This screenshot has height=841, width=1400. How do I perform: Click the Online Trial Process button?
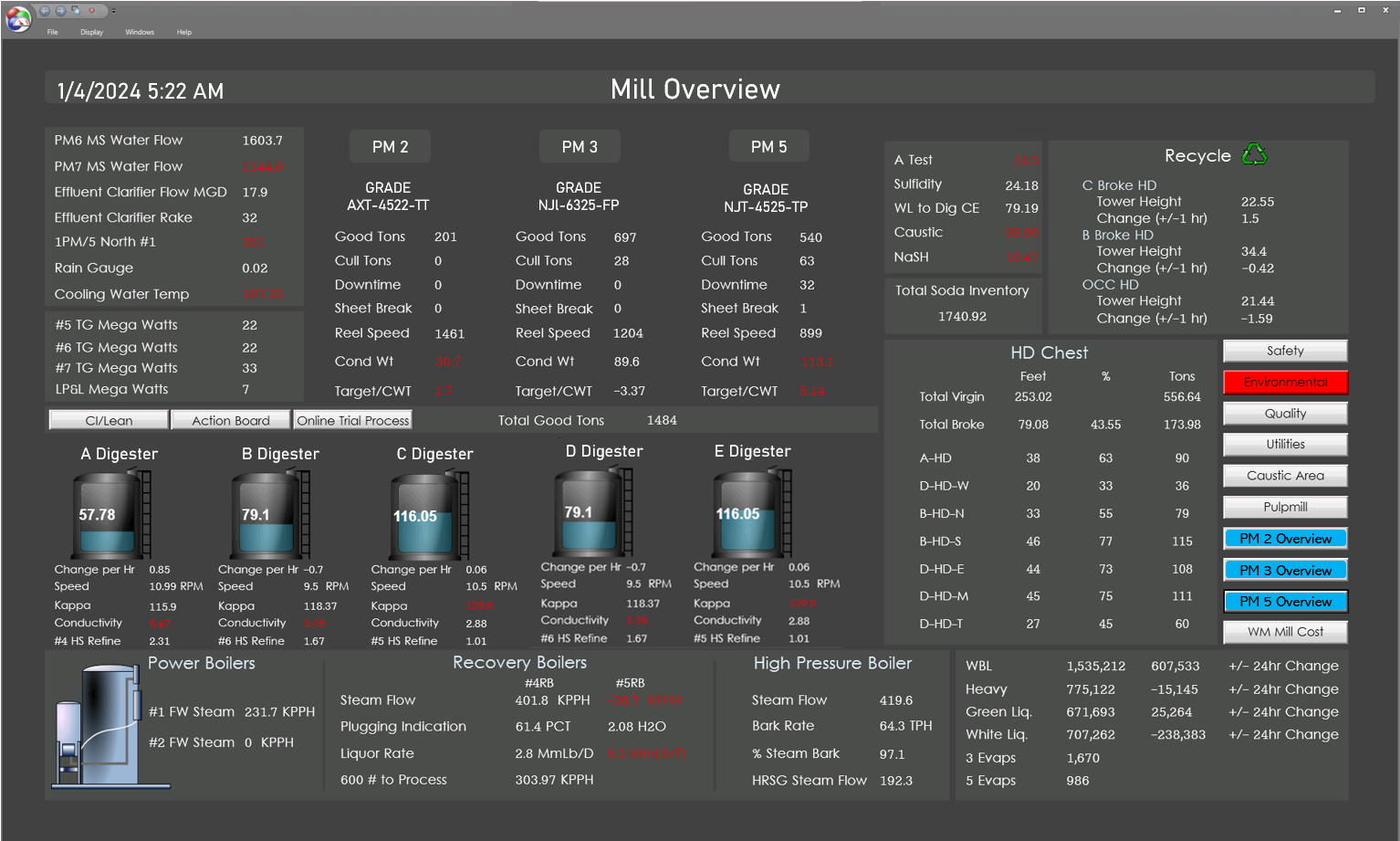pos(352,419)
